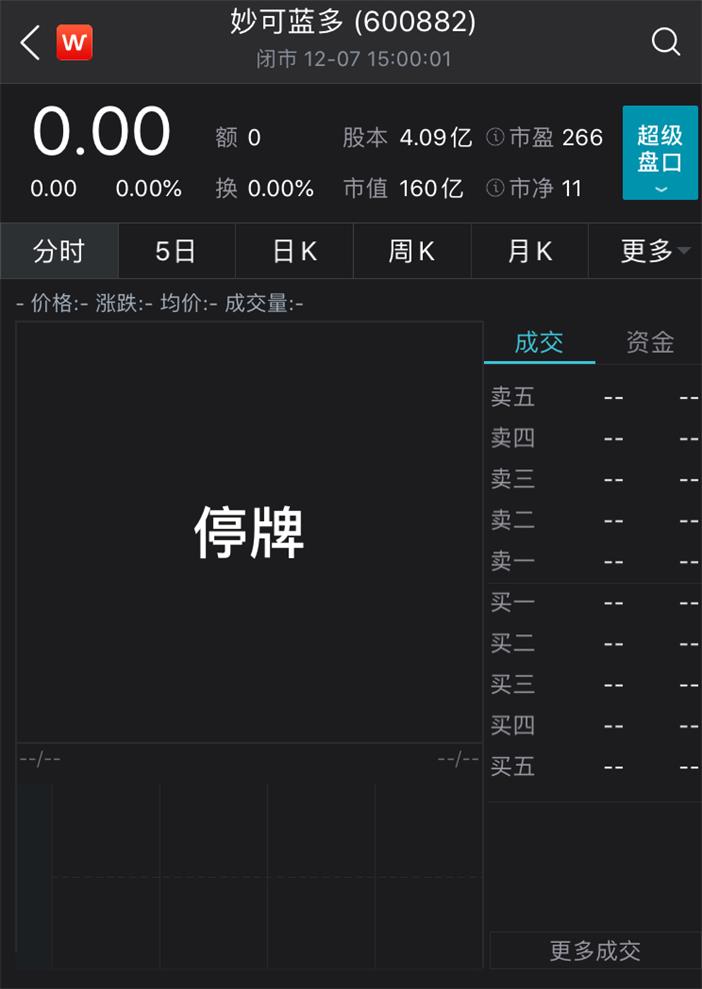
Task: Go back using the left arrow
Action: [30, 42]
